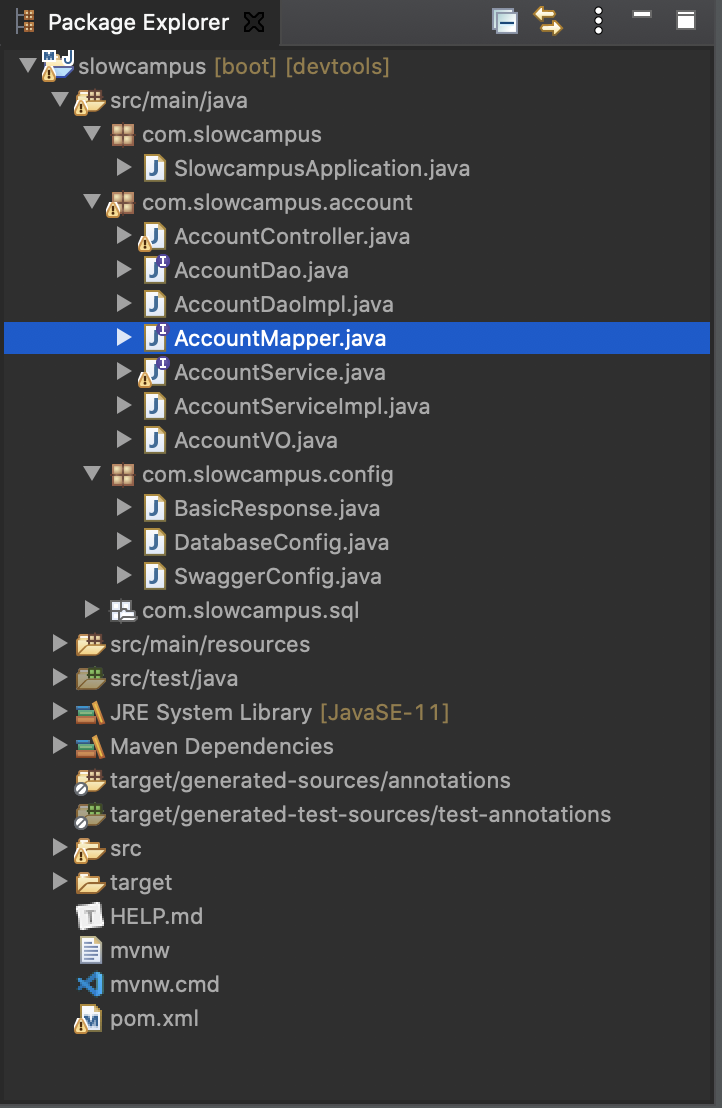This screenshot has height=1108, width=722.
Task: Click the SwaggerConfig.java file icon
Action: [x=155, y=577]
